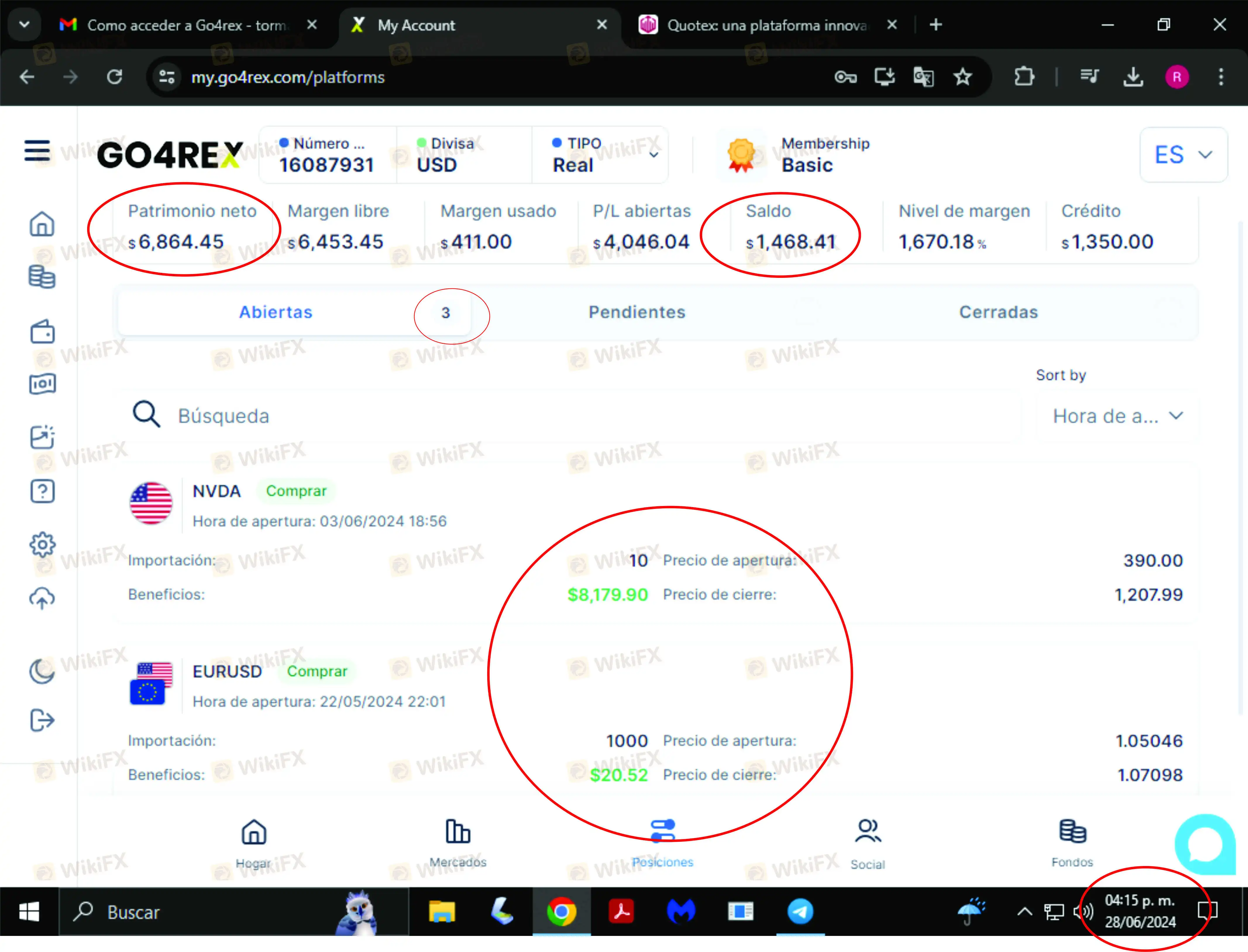Open the live chat bubble
Screen dimensions: 1248x952
[1205, 844]
